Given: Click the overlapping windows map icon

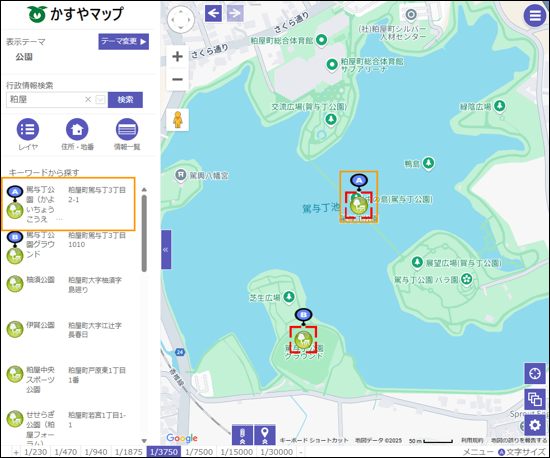Looking at the screenshot, I should [x=535, y=399].
